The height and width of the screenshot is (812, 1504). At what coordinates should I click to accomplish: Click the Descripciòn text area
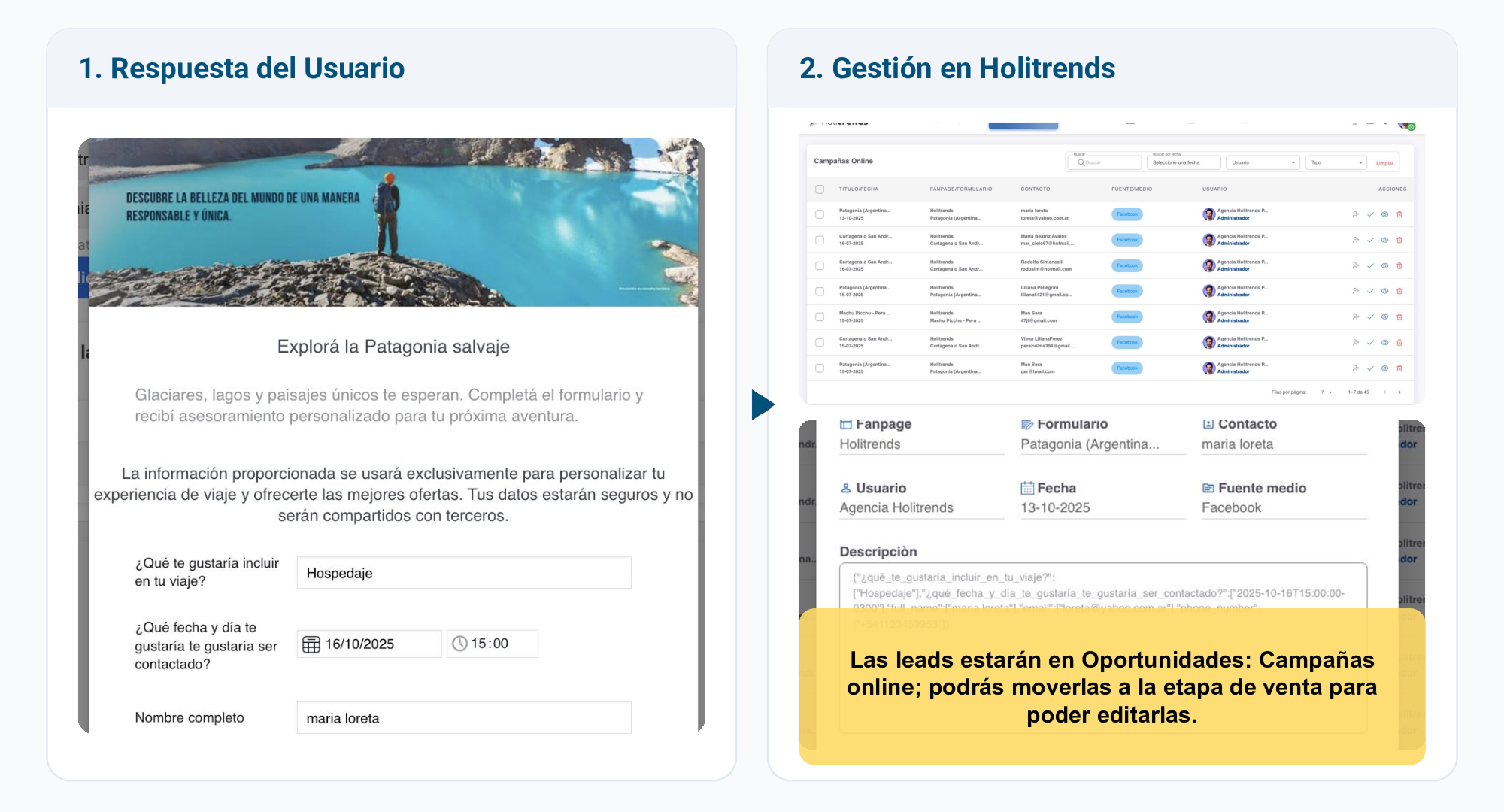(x=1103, y=647)
